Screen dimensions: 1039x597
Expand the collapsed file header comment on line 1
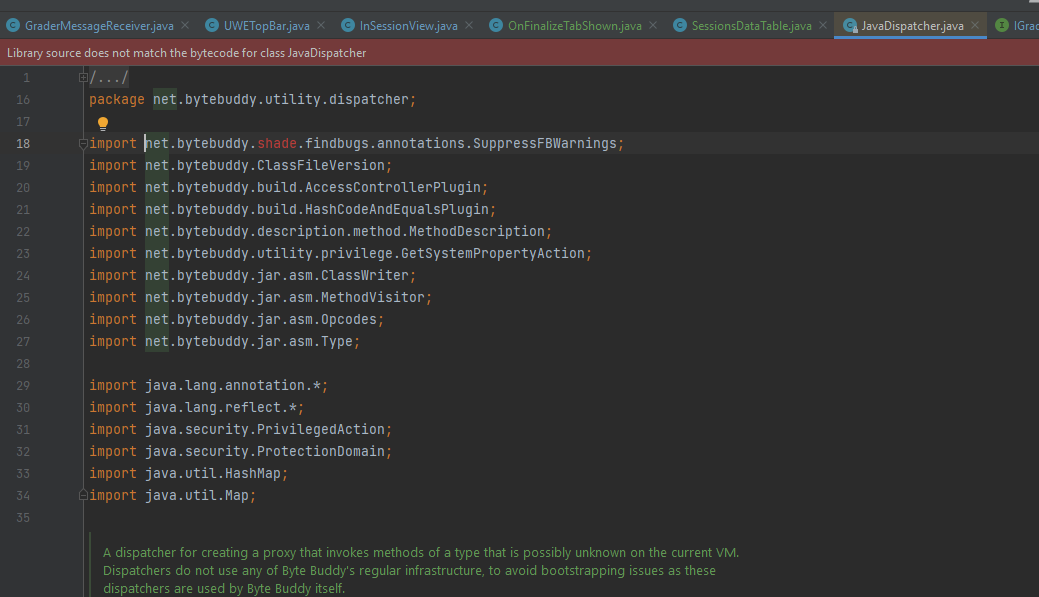coord(83,75)
